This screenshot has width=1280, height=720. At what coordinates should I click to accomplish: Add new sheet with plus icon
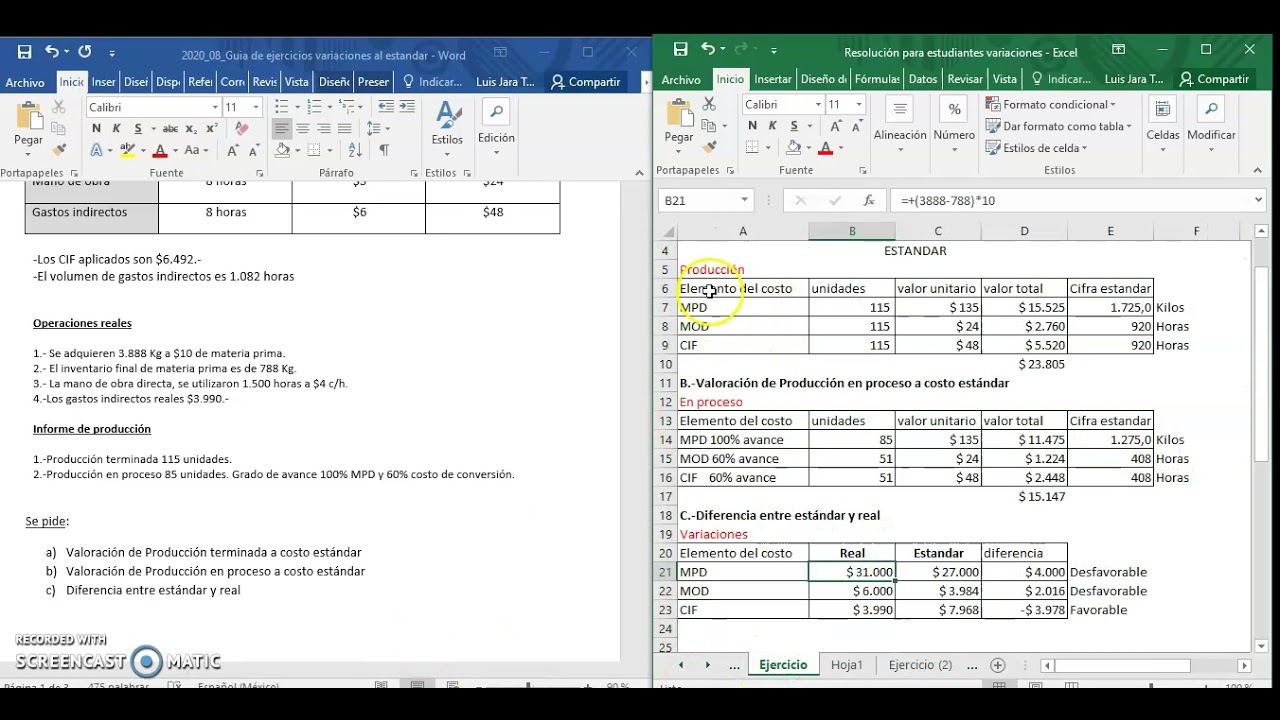pos(997,665)
